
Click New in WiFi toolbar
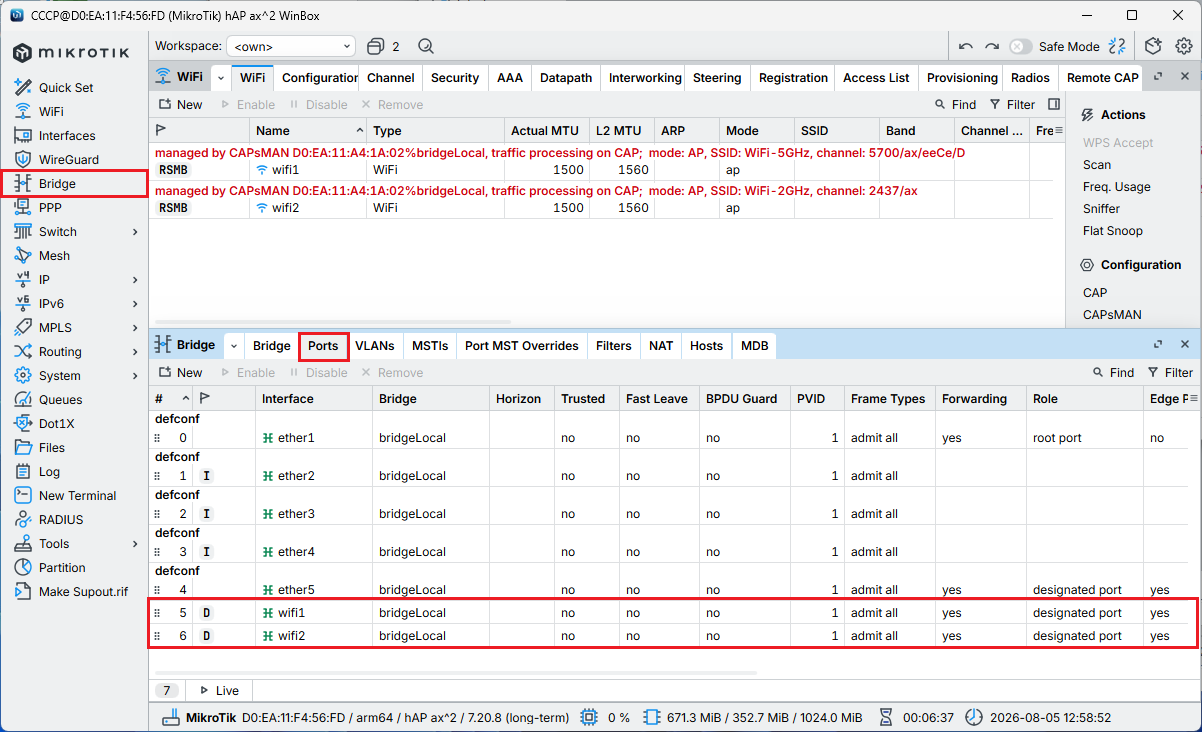click(x=179, y=105)
